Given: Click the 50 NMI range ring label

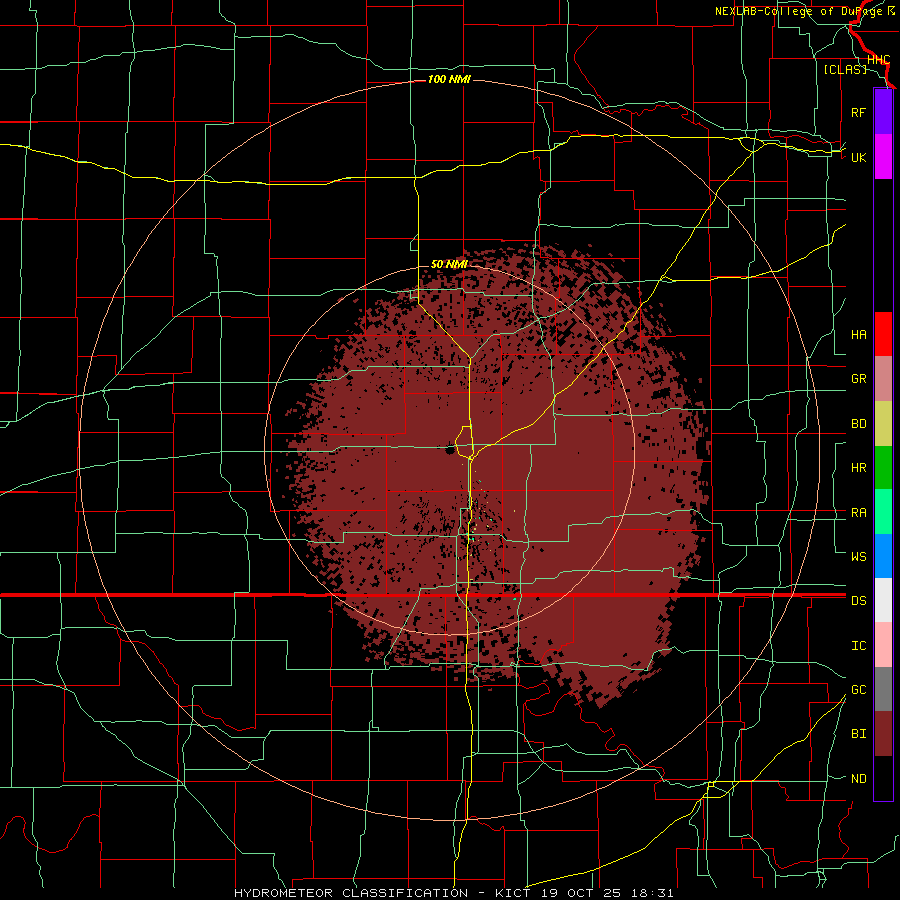Looking at the screenshot, I should pyautogui.click(x=449, y=264).
